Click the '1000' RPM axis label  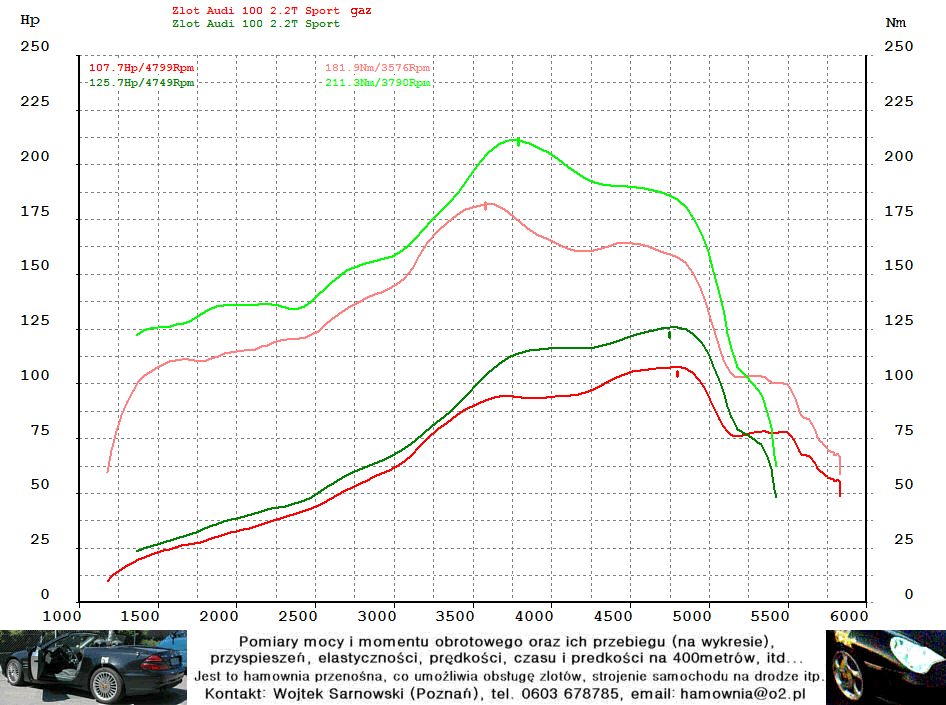point(62,616)
